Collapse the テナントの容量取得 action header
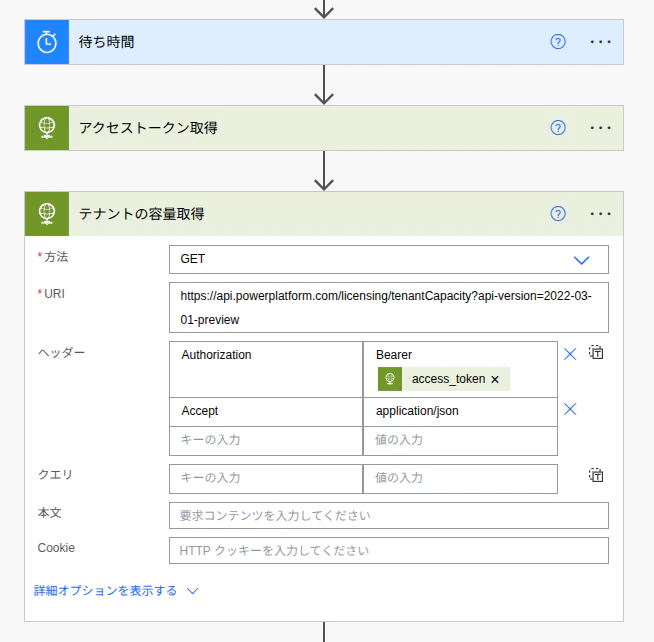Viewport: 654px width, 642px height. (324, 214)
